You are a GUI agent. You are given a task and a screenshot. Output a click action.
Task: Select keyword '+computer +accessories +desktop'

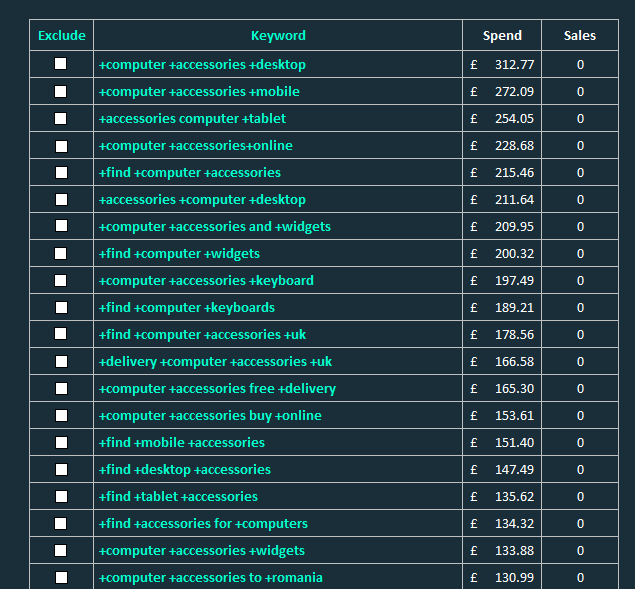[202, 65]
